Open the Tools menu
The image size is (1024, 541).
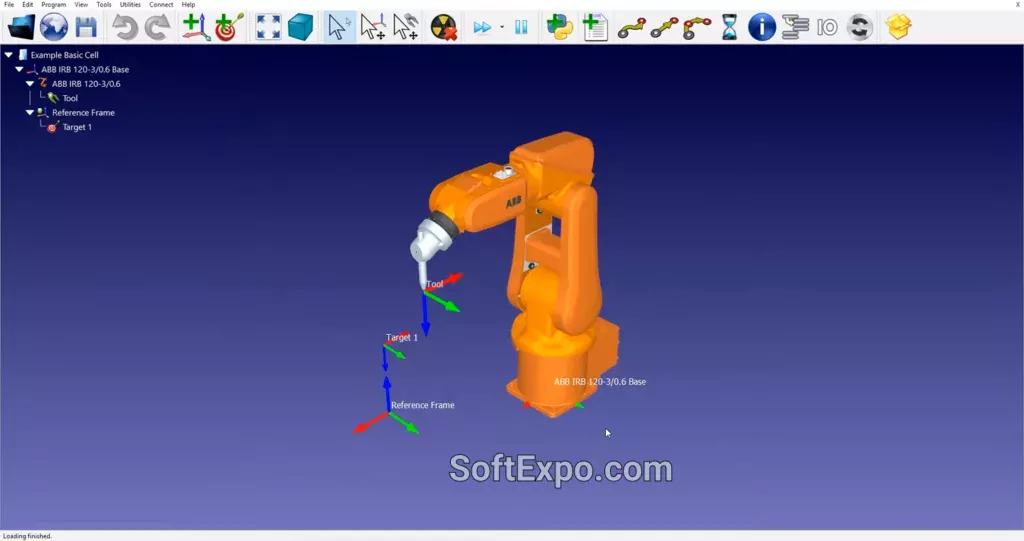pos(104,5)
